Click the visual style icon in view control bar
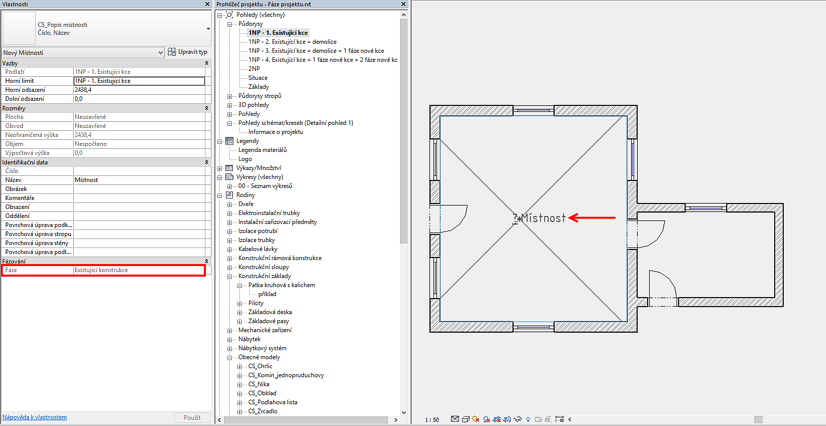The image size is (826, 426). click(467, 420)
